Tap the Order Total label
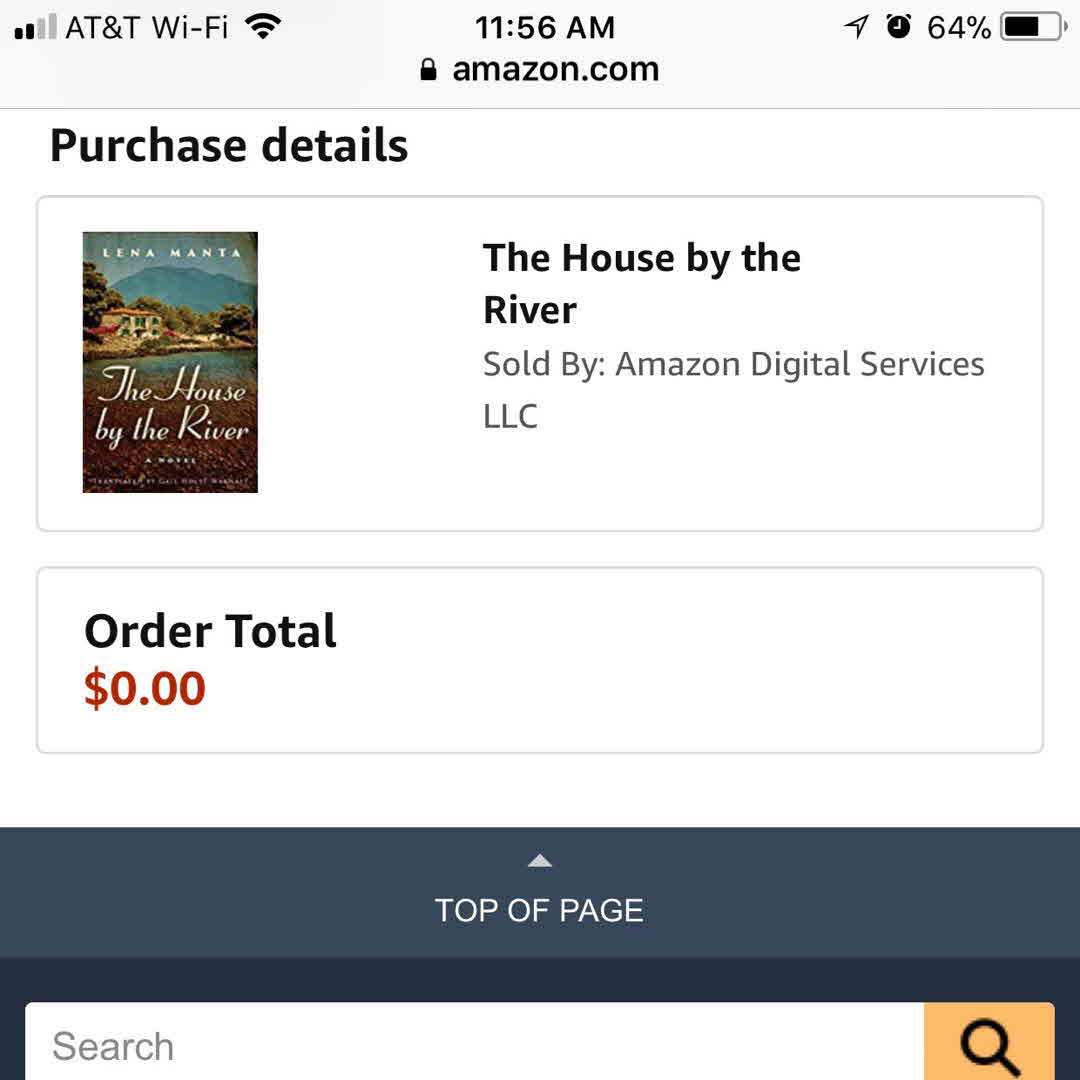1080x1080 pixels. 210,631
